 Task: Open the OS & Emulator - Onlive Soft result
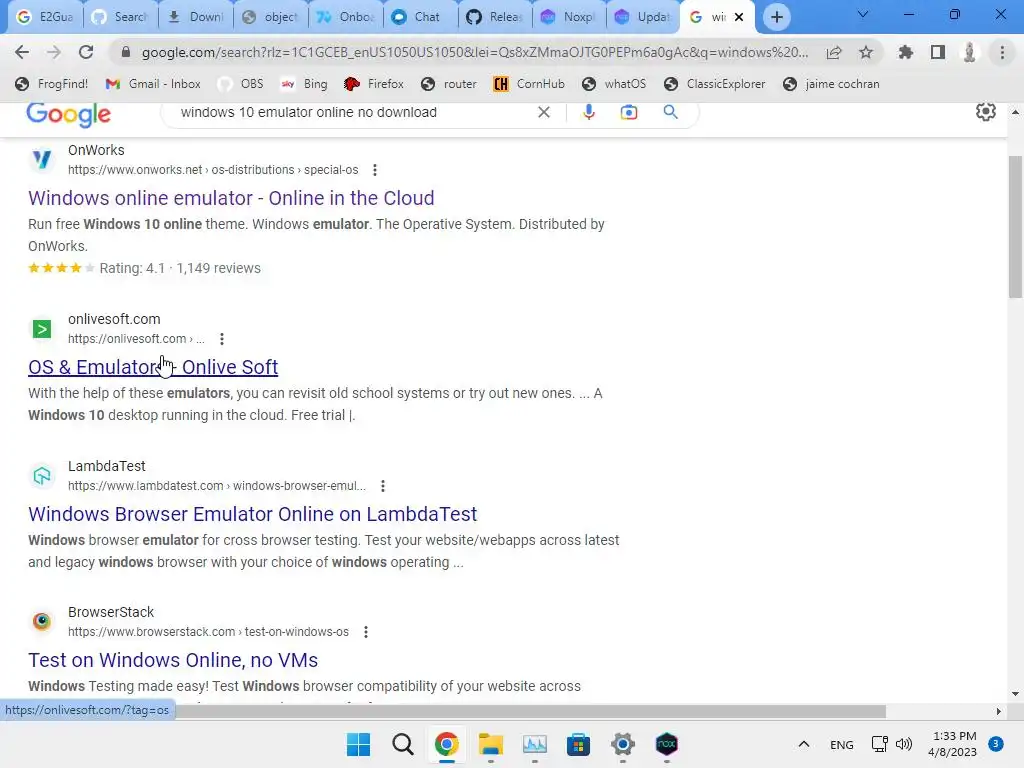[153, 367]
